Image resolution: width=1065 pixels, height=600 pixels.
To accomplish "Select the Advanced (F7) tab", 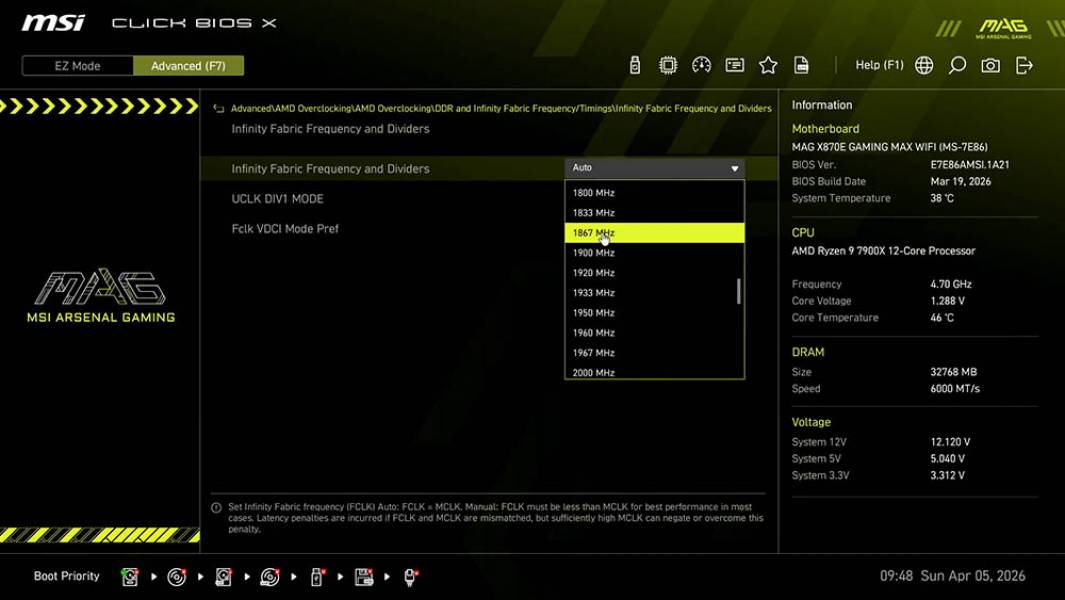I will pos(189,65).
